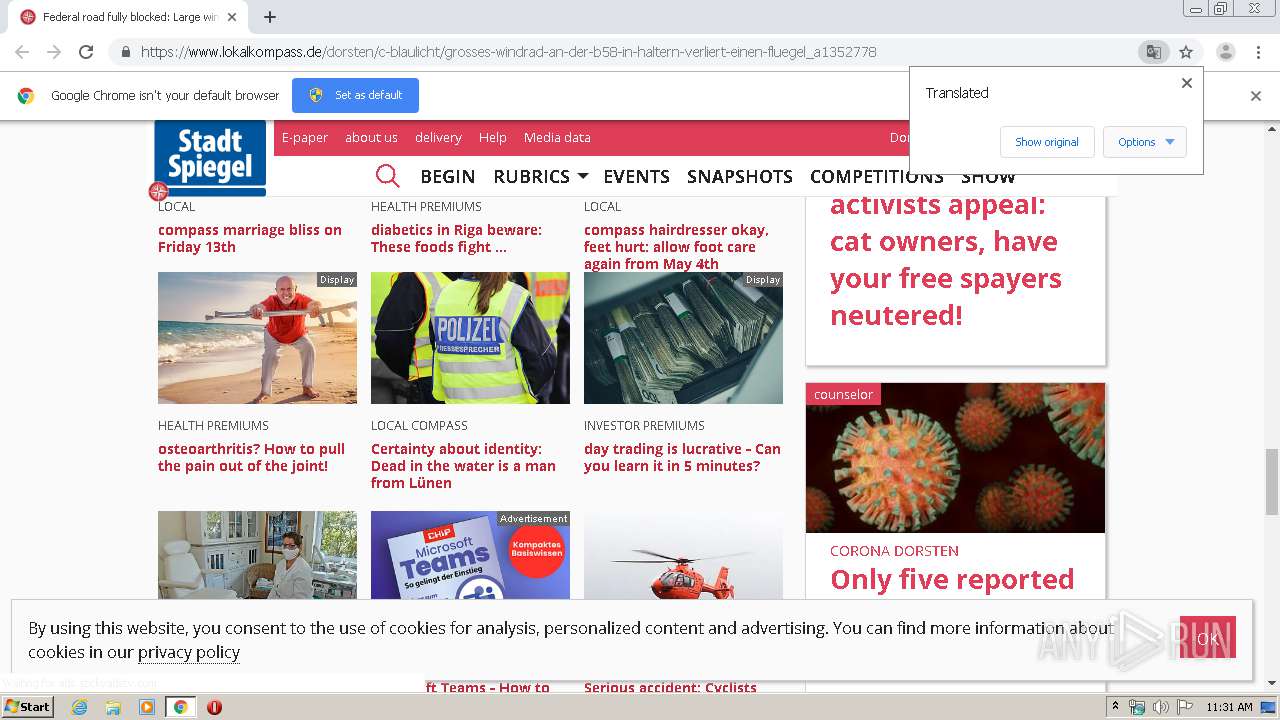Click the volume speaker tray icon
Viewport: 1280px width, 720px height.
pyautogui.click(x=1161, y=707)
